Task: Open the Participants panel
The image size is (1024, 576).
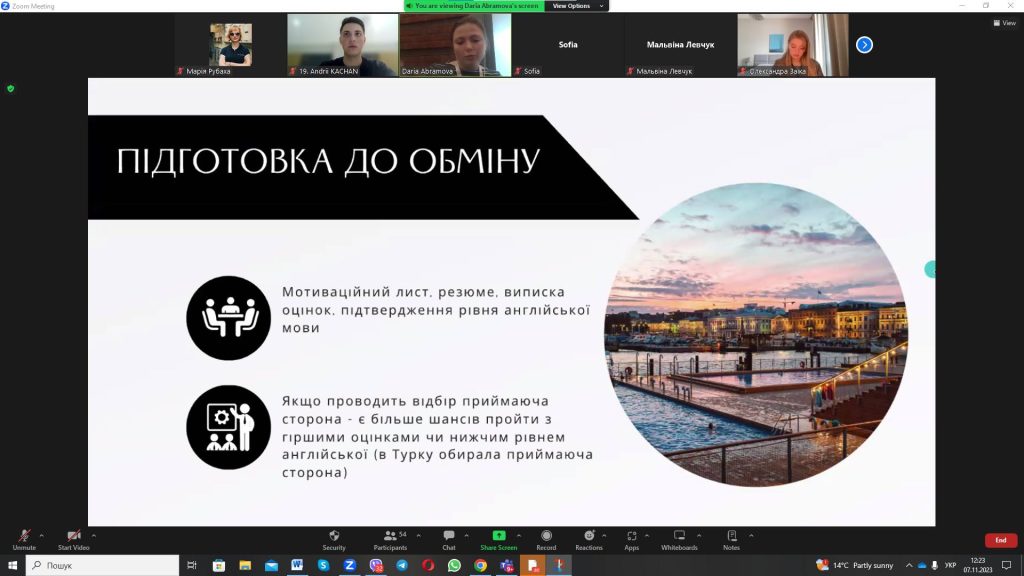Action: pyautogui.click(x=390, y=536)
